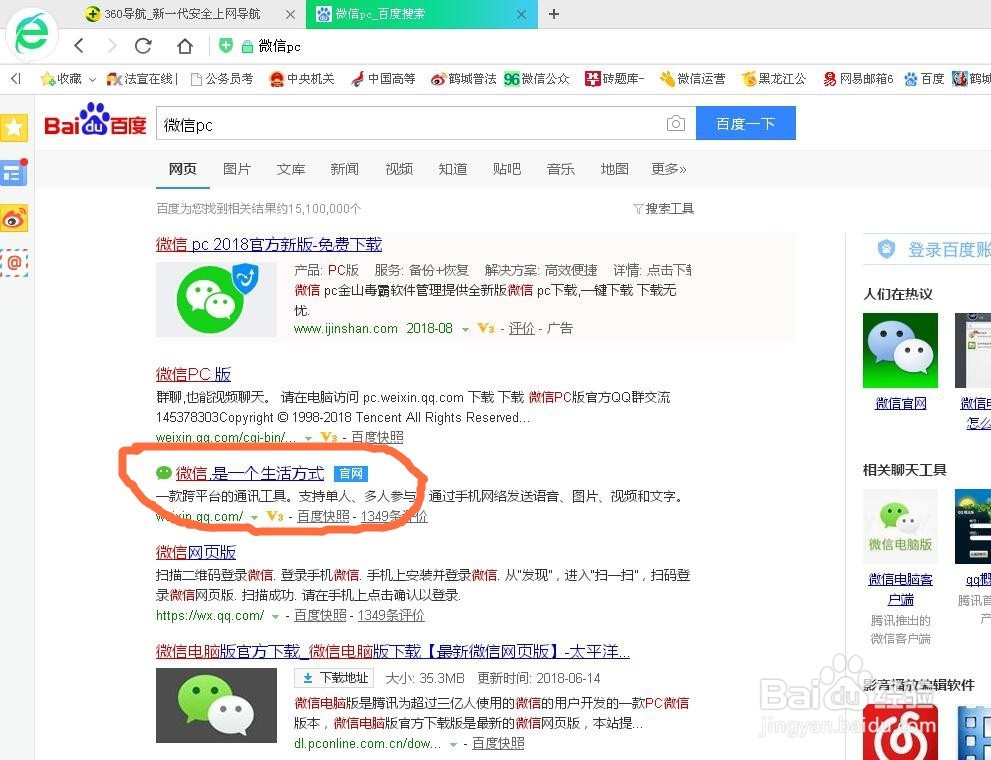Open the 微信PC版 result link
This screenshot has height=760, width=991.
tap(193, 374)
